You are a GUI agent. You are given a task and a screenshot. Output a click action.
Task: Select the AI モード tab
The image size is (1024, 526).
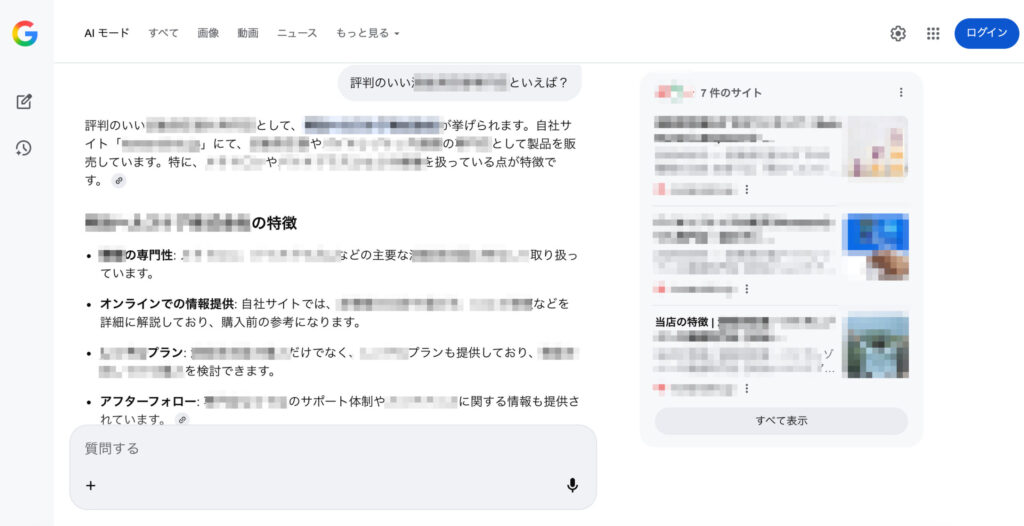[x=107, y=33]
